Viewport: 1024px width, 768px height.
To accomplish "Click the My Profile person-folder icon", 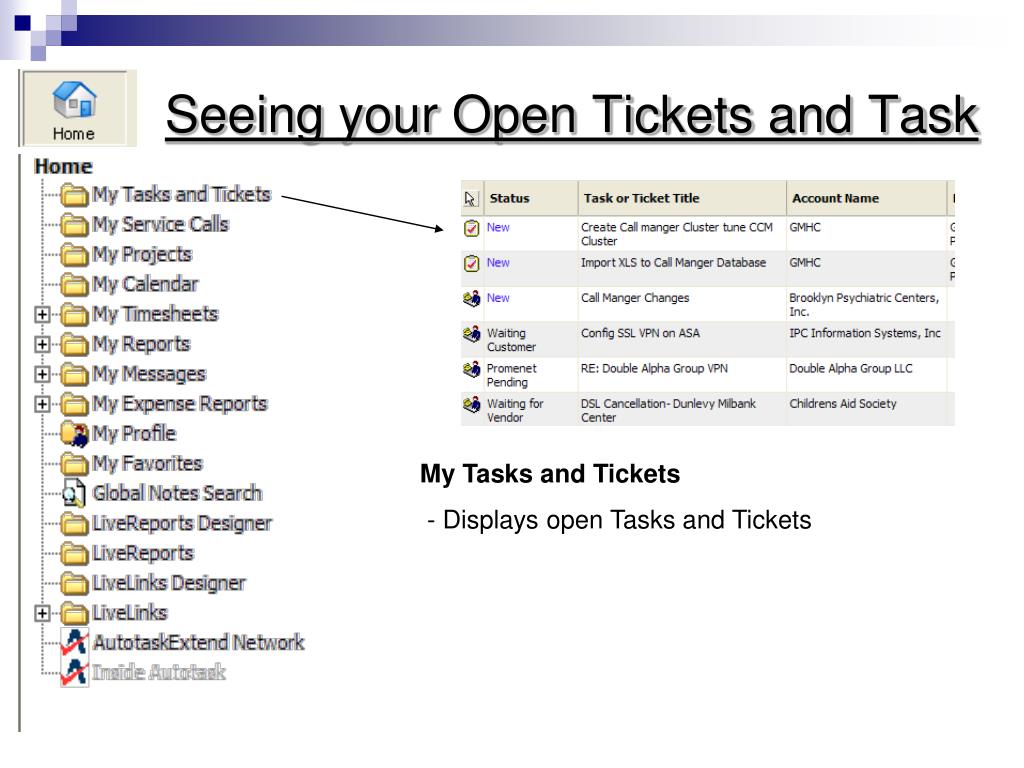I will 74,434.
